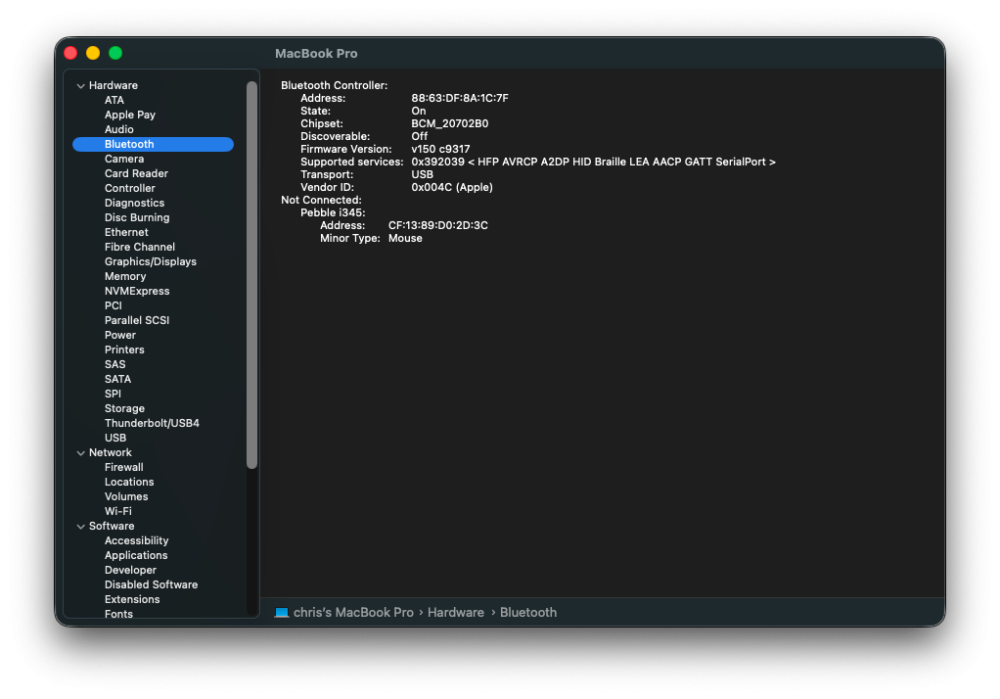Select SPI entry

(113, 394)
